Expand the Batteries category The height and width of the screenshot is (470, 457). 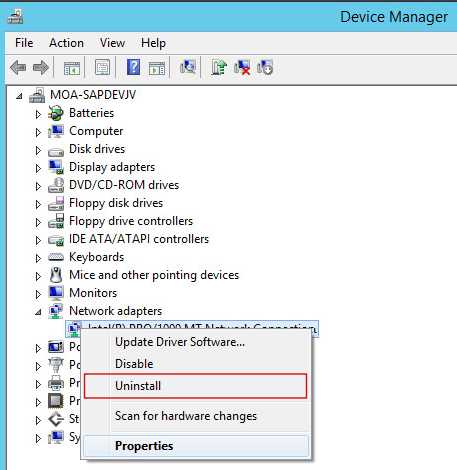[x=38, y=114]
